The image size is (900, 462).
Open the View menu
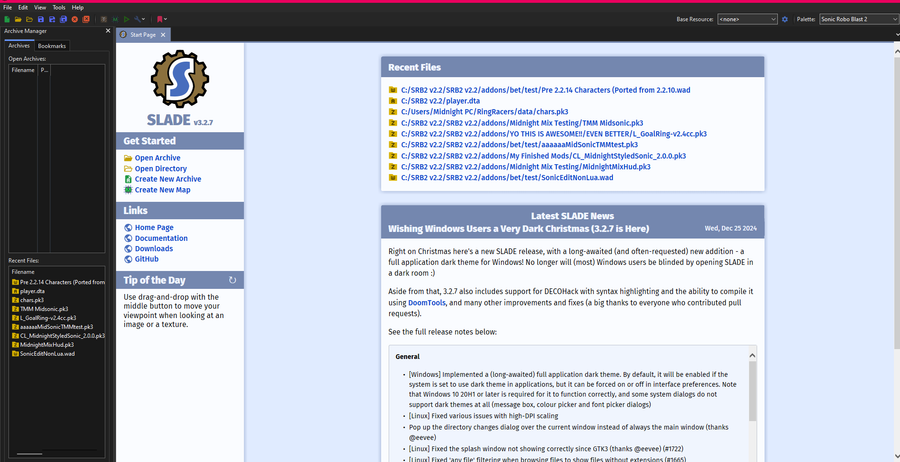tap(40, 7)
